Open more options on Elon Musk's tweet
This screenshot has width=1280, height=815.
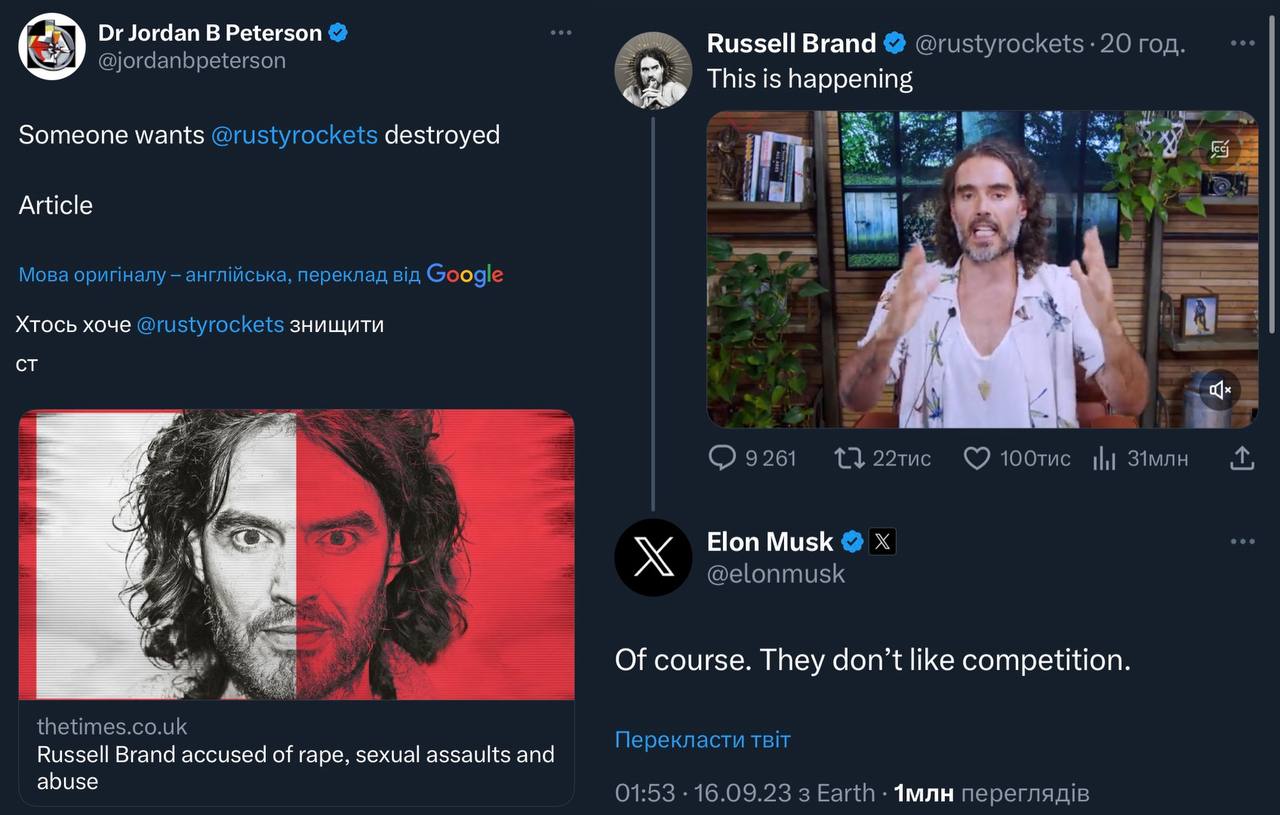click(x=1242, y=542)
